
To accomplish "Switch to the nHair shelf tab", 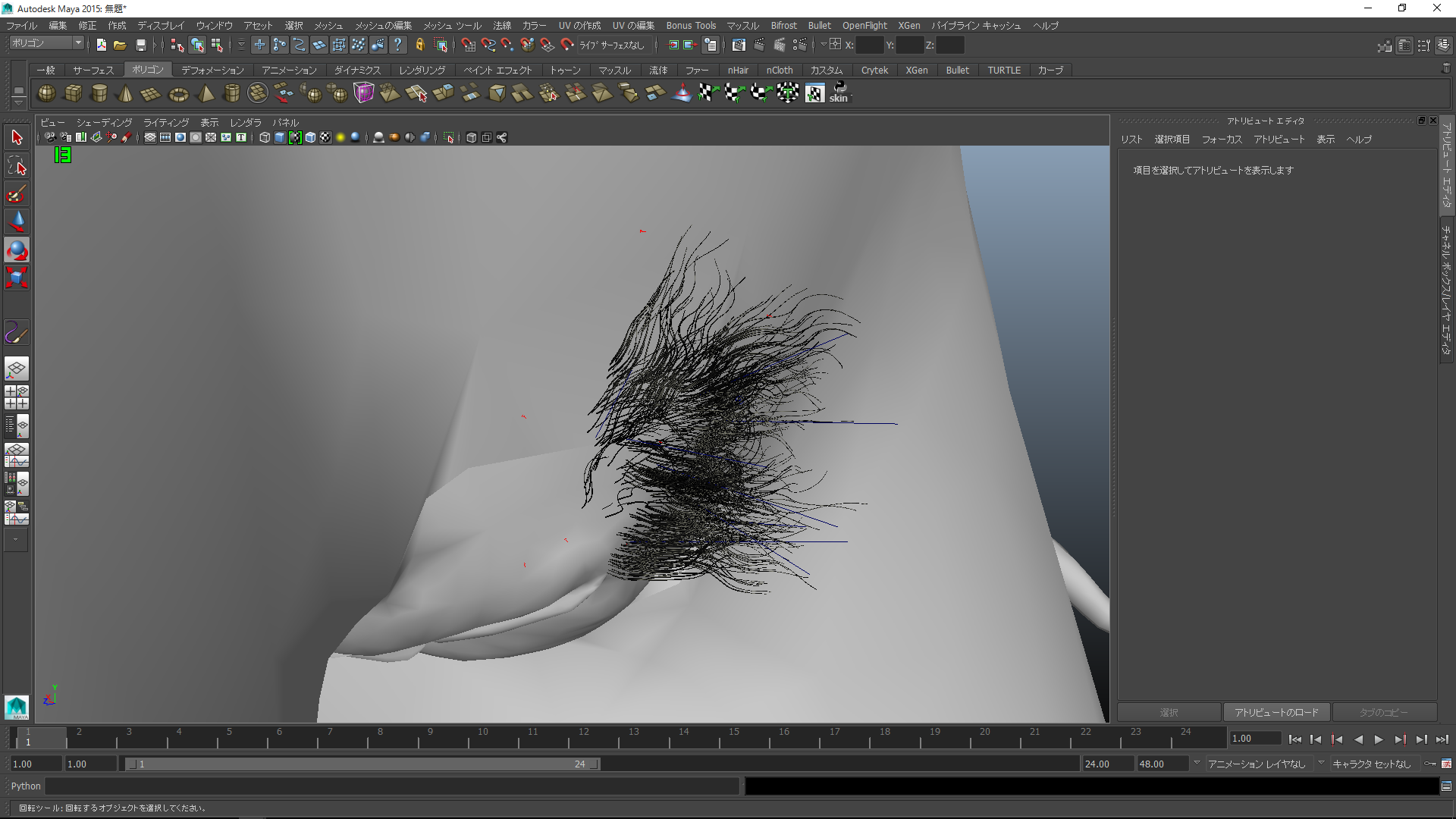I will click(x=737, y=70).
